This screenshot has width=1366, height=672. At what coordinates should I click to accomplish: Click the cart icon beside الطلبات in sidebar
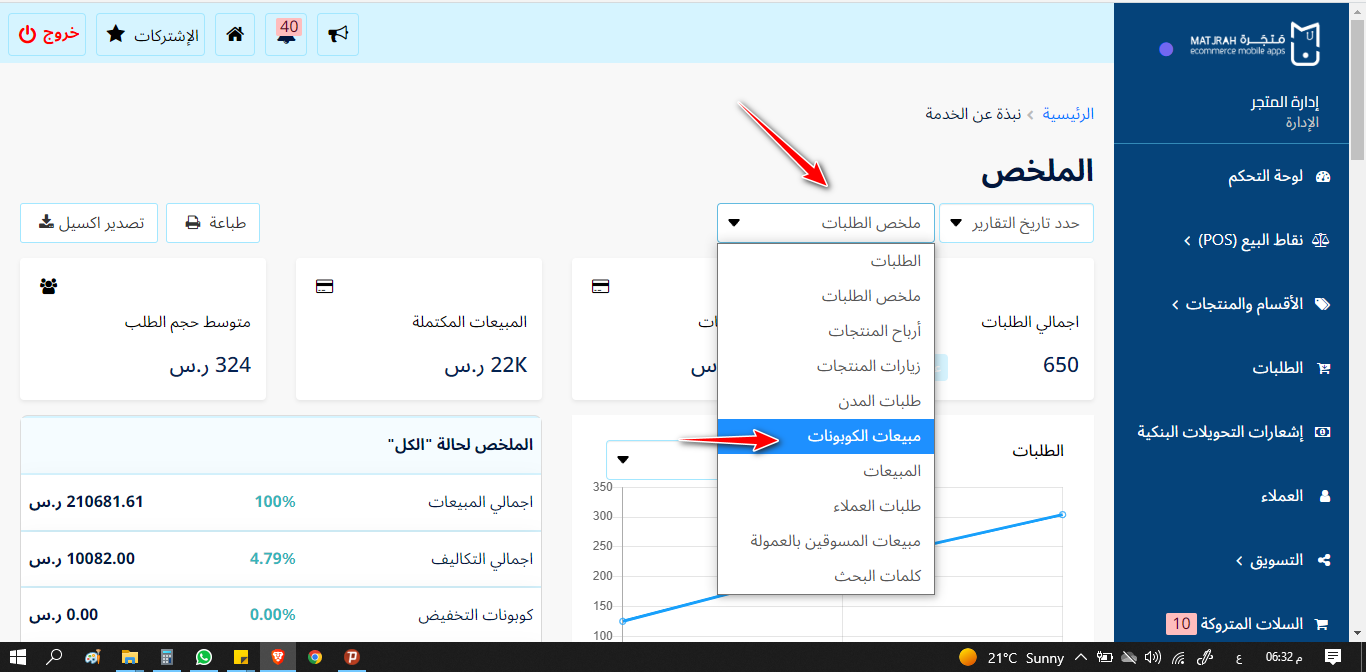tap(1324, 368)
